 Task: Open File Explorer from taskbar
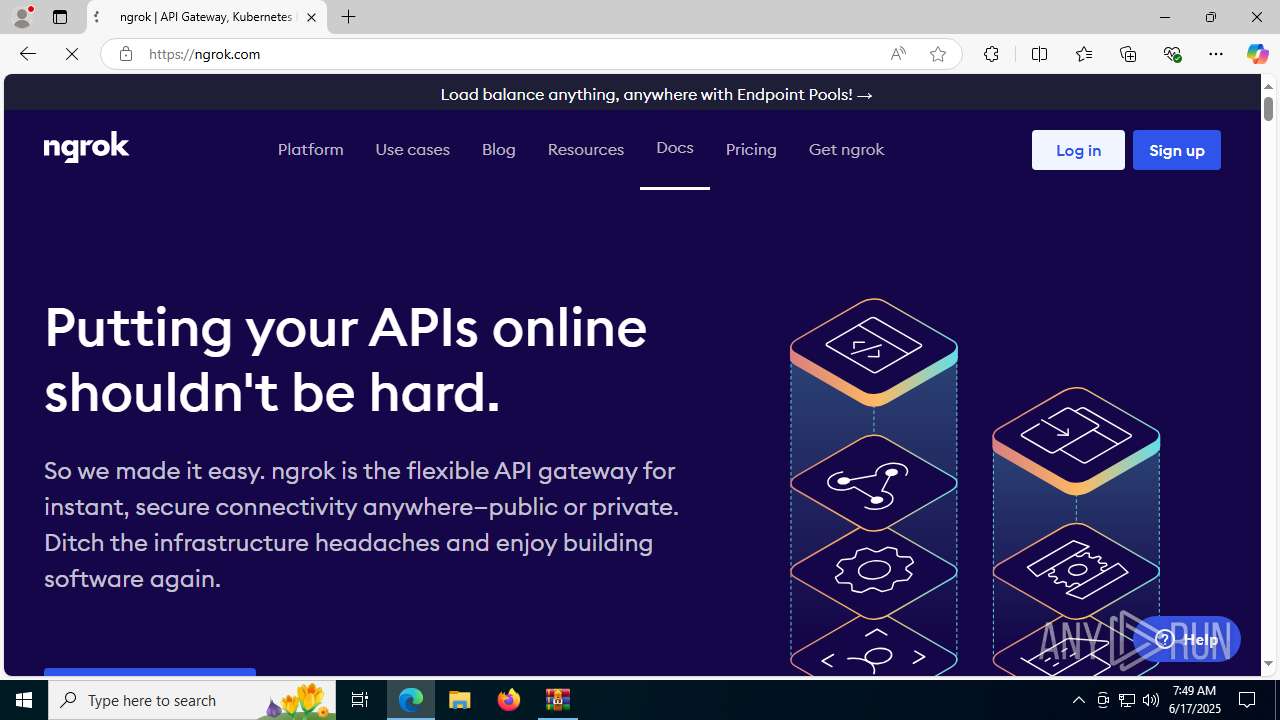tap(460, 700)
